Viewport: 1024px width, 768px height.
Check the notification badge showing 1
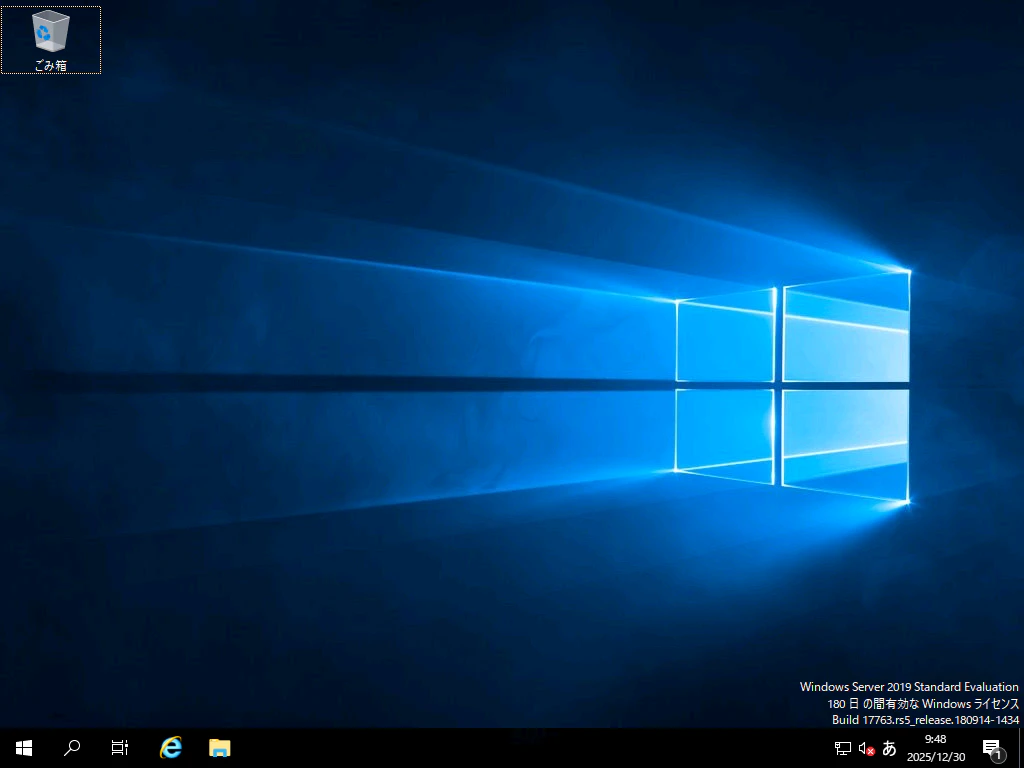click(x=1001, y=755)
